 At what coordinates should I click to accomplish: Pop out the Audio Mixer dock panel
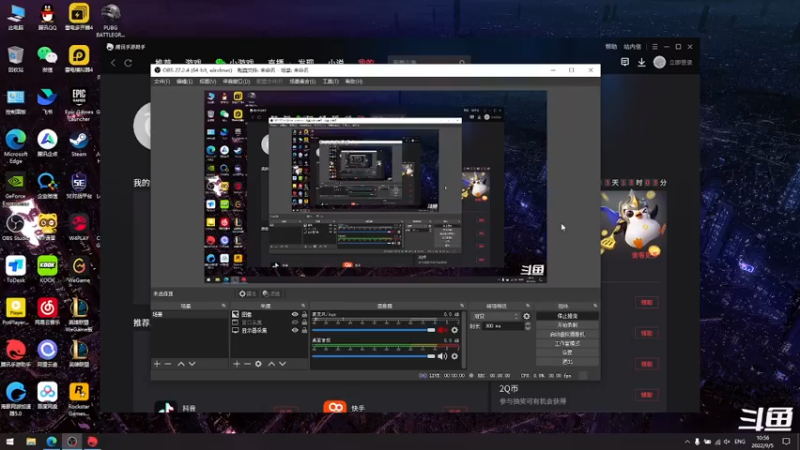[462, 306]
